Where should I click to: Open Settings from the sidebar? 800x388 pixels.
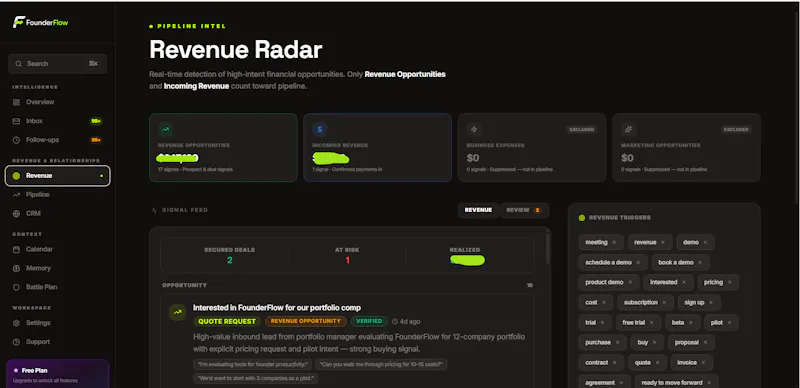pos(57,323)
